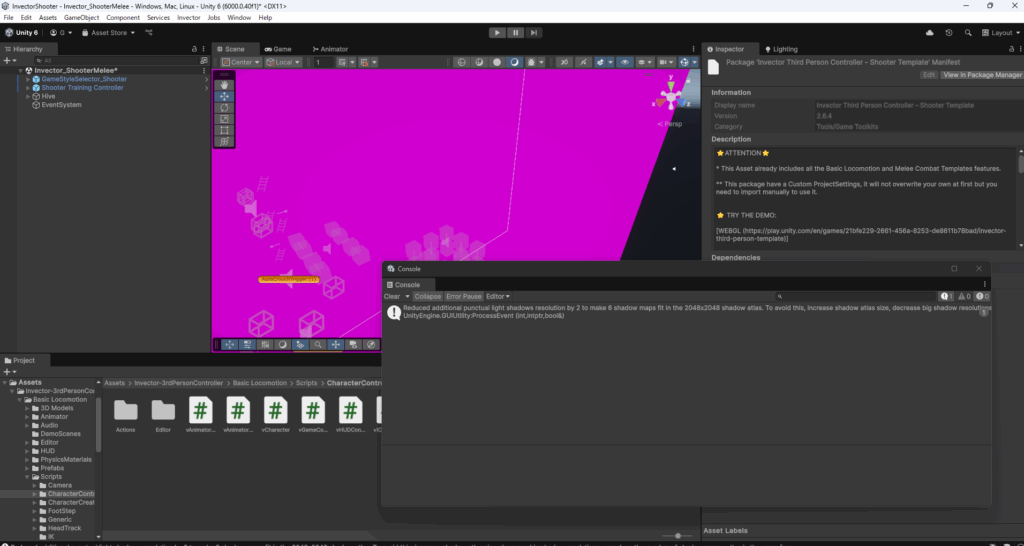Click the Clear button in Console

click(x=392, y=297)
